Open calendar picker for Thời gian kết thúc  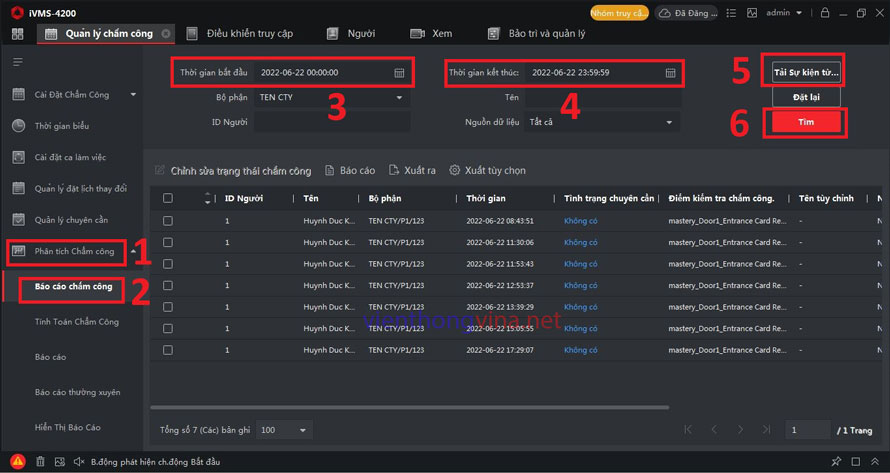click(671, 73)
